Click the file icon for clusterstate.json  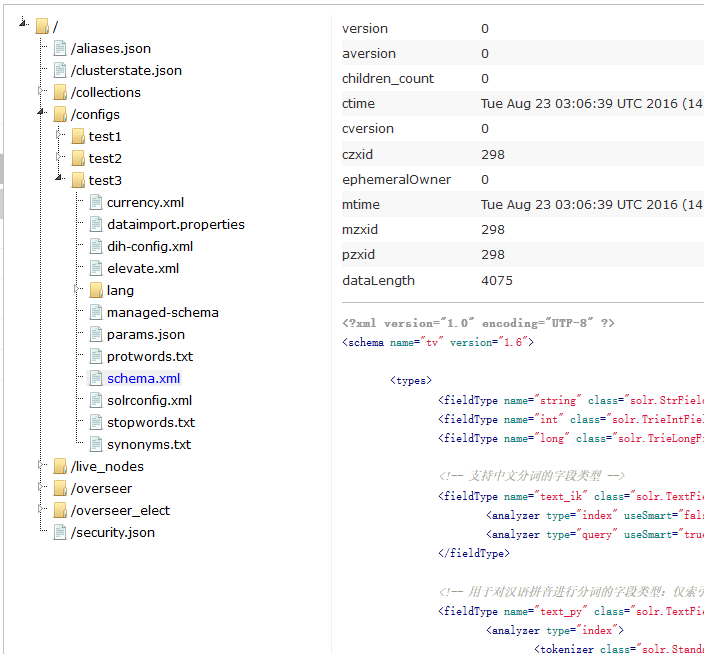(60, 70)
